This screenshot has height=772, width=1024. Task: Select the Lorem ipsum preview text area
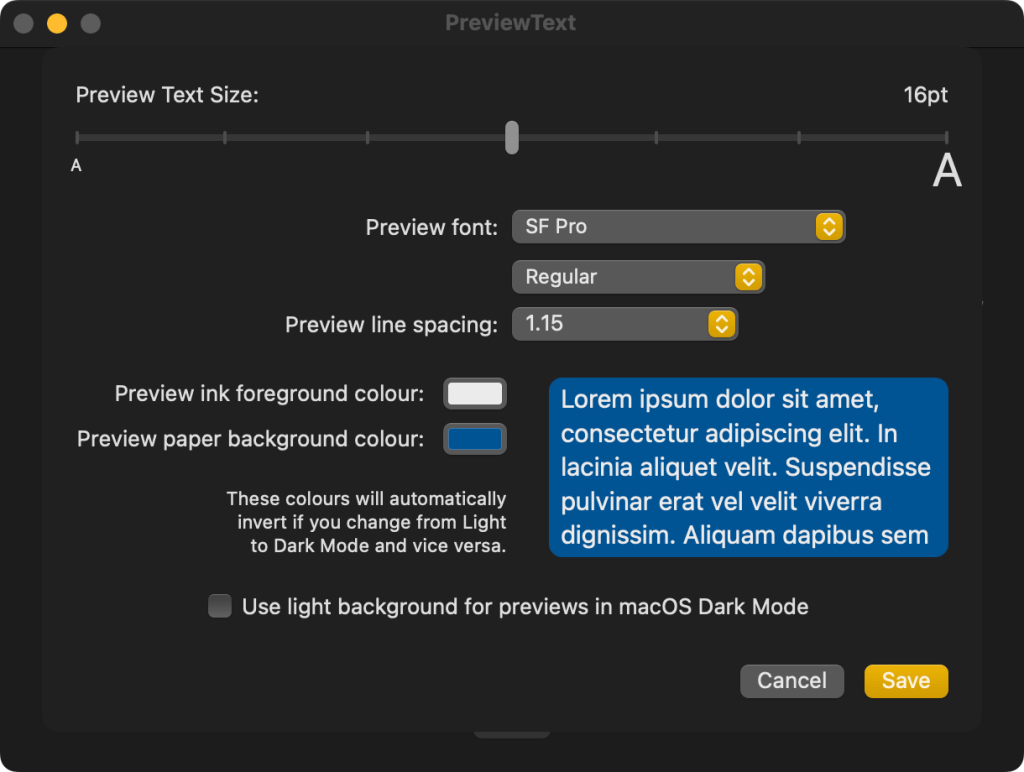(x=748, y=467)
